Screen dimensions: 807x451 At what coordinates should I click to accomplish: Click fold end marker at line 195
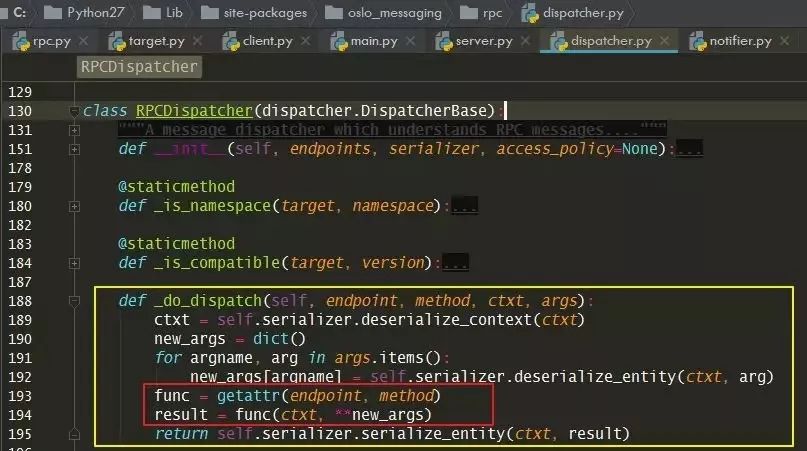click(74, 434)
